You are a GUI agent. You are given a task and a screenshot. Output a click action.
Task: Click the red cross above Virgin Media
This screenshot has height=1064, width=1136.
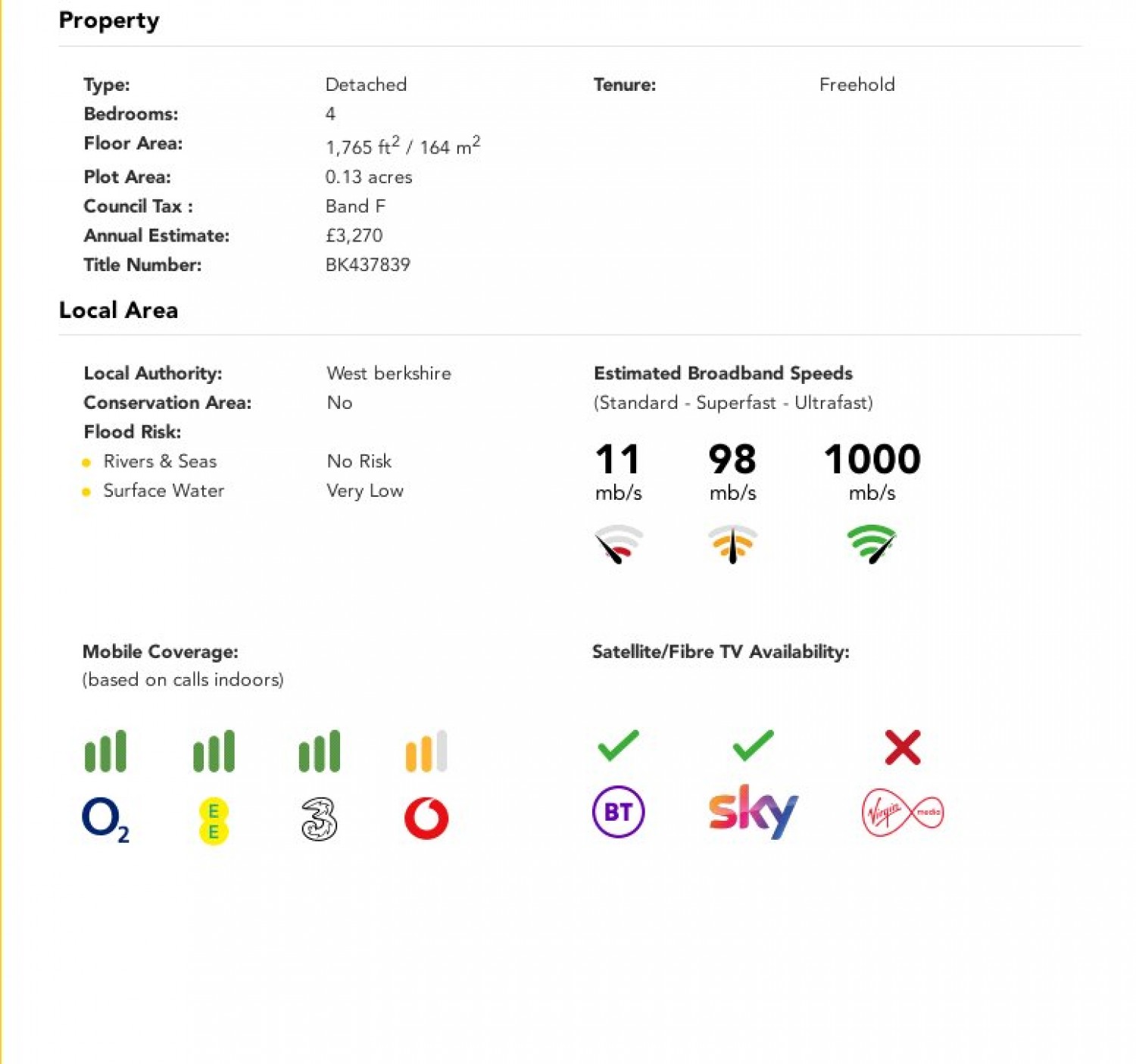(903, 747)
